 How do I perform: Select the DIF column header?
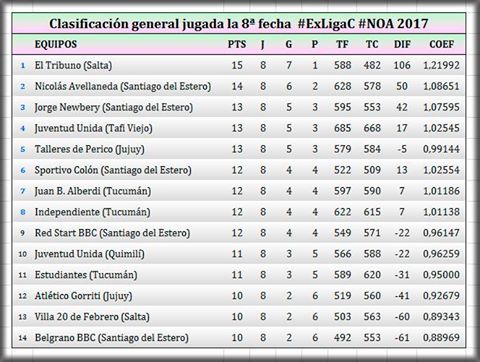(x=402, y=44)
